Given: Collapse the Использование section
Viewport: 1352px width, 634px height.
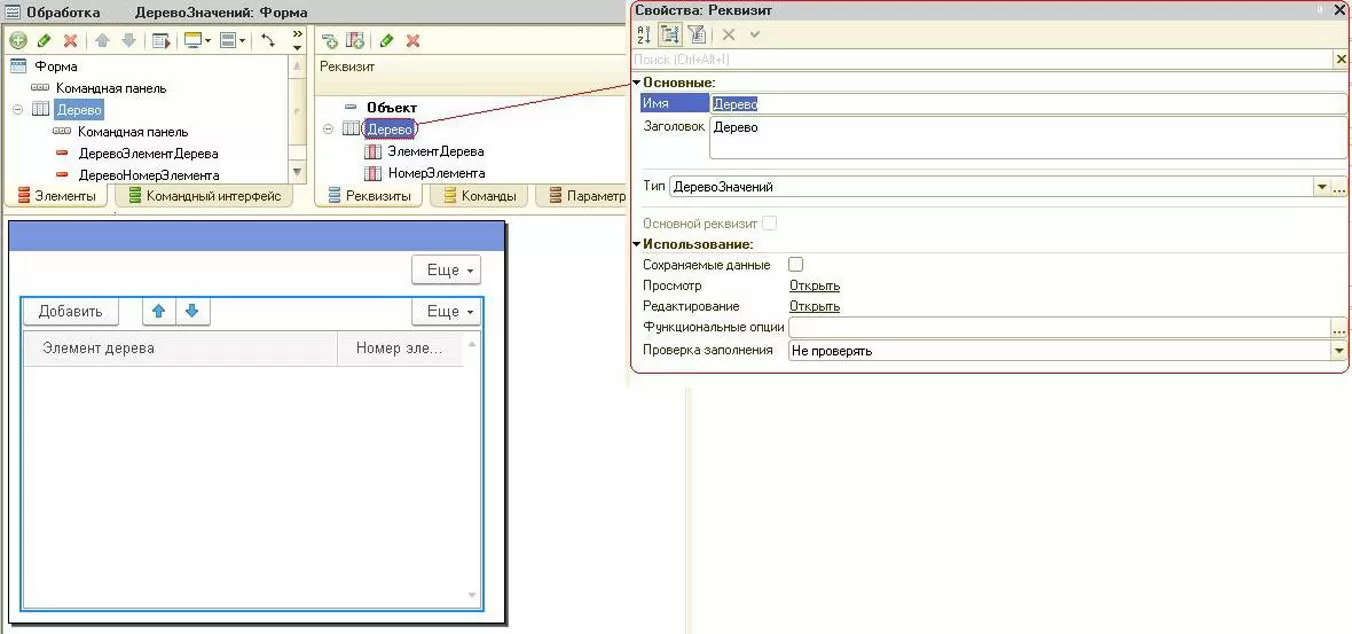Looking at the screenshot, I should 637,244.
